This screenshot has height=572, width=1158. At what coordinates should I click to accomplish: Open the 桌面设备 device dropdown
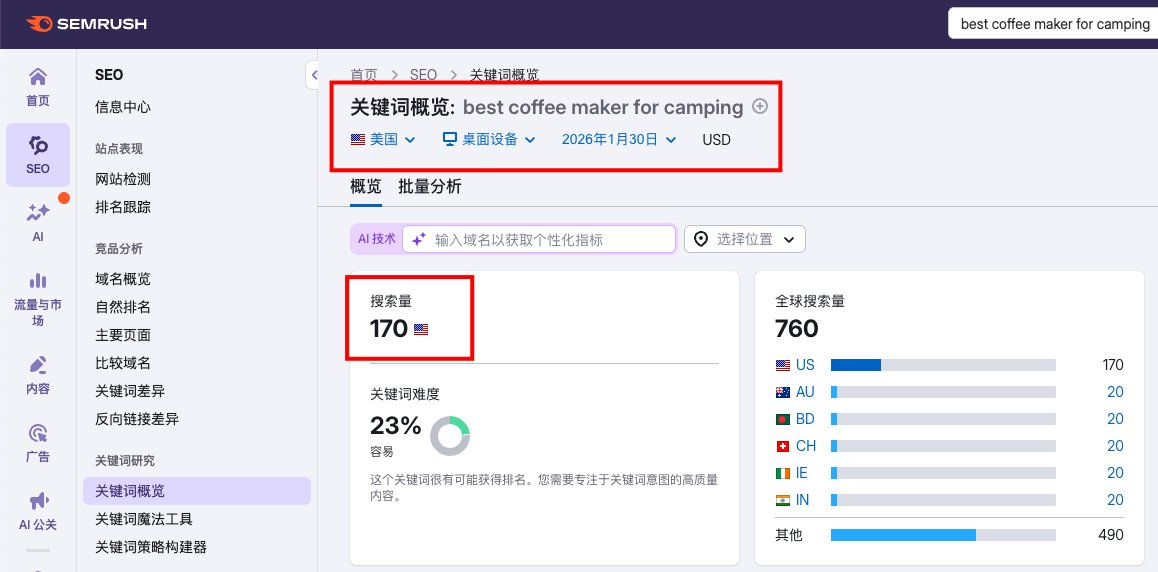(x=489, y=139)
